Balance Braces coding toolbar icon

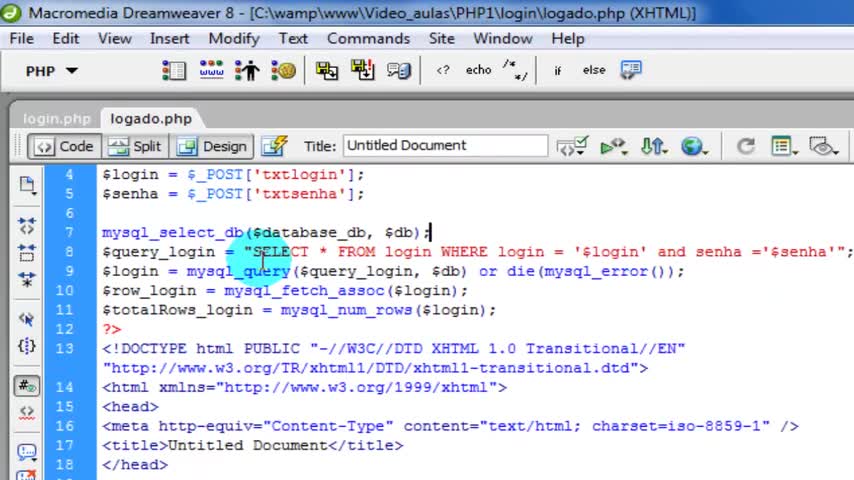coord(27,345)
